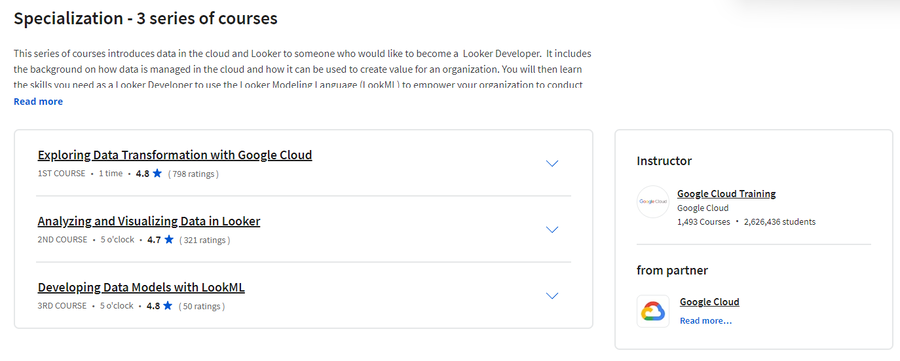Click the star icon on Developing Data Models row
The height and width of the screenshot is (361, 900).
coord(168,306)
